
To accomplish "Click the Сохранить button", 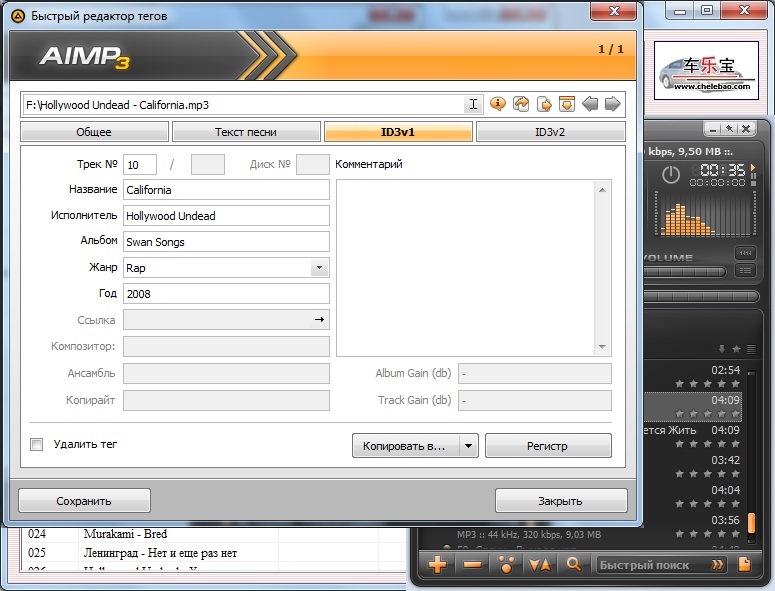I will point(84,501).
